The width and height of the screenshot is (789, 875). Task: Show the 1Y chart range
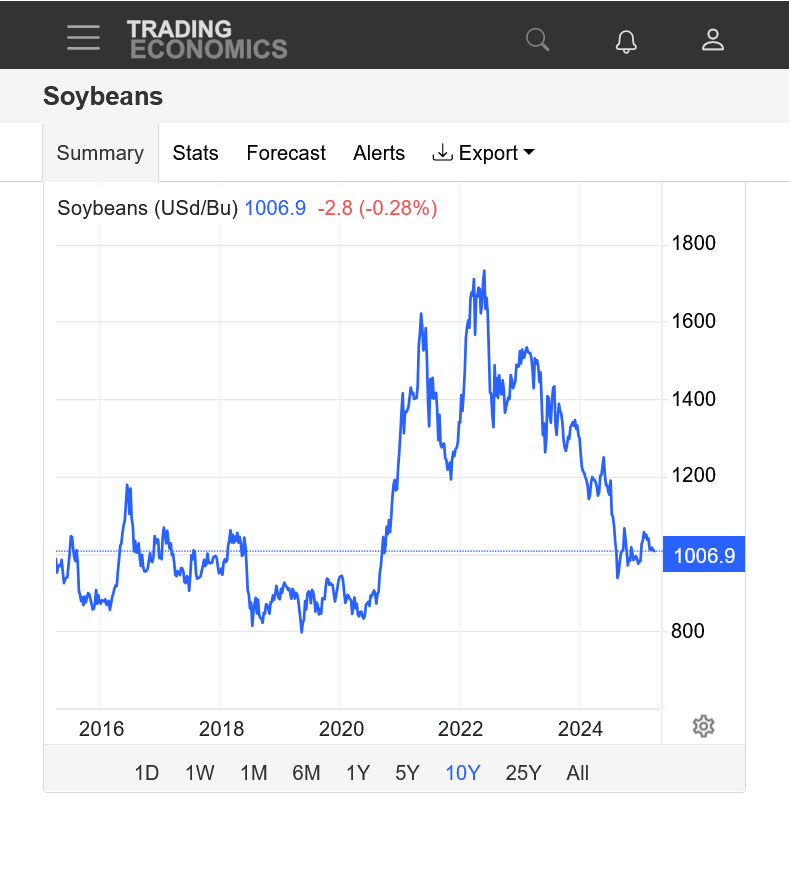click(358, 772)
